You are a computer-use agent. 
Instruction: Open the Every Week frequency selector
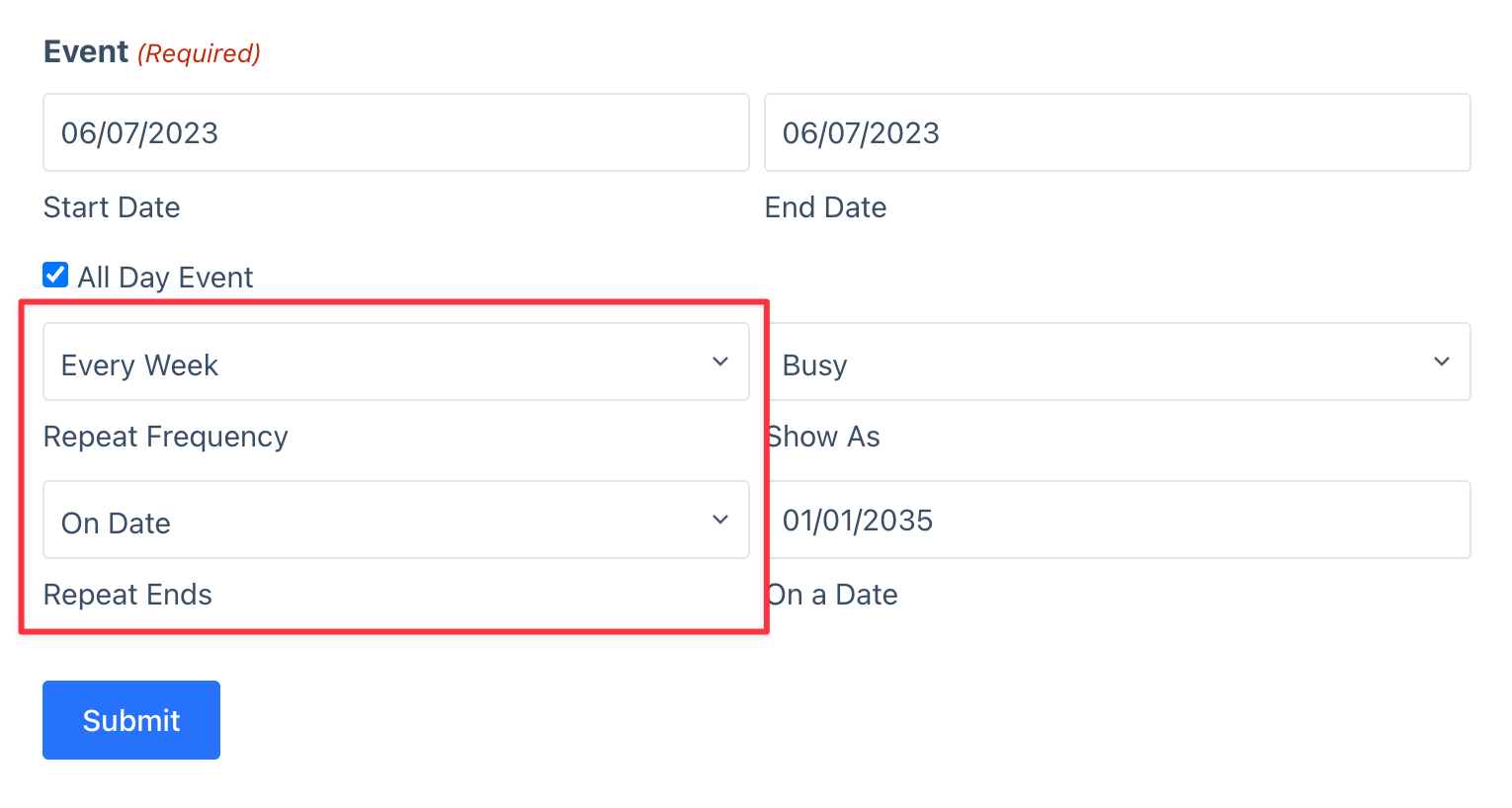click(x=395, y=362)
